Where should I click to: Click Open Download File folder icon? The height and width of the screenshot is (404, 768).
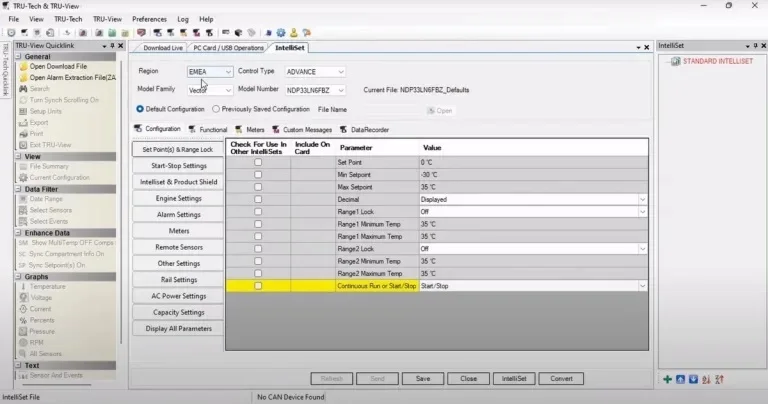coord(23,67)
